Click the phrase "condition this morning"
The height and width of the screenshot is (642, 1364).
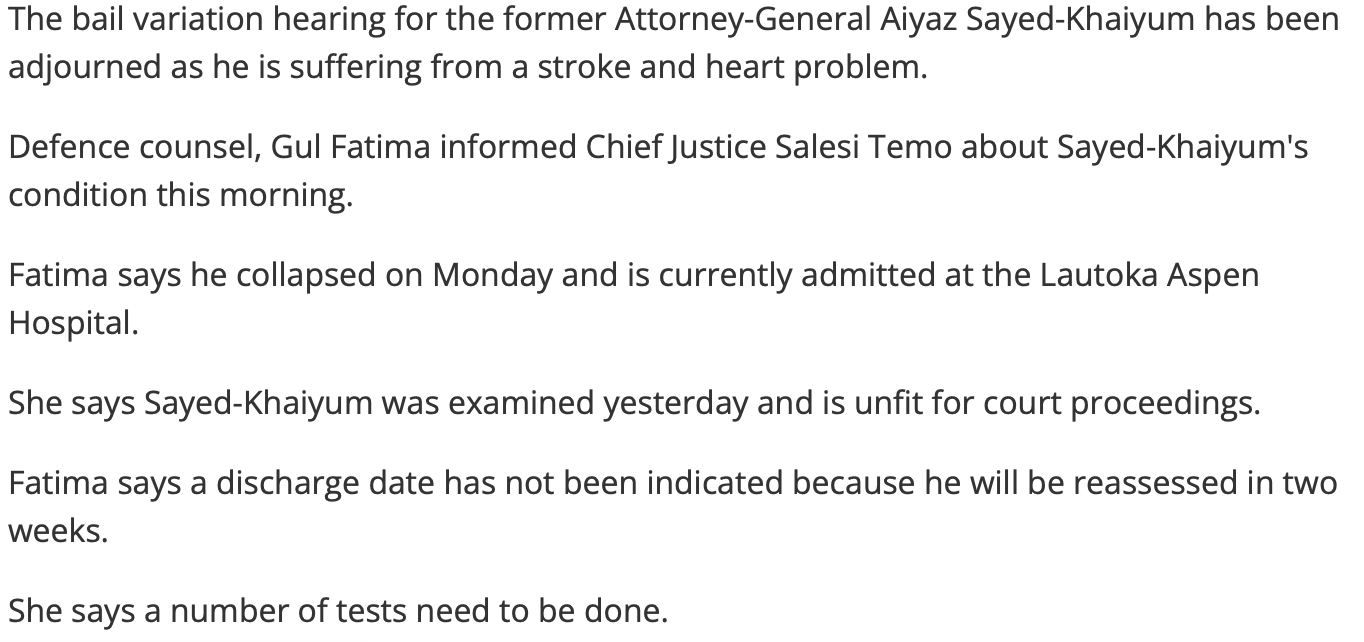pos(180,194)
